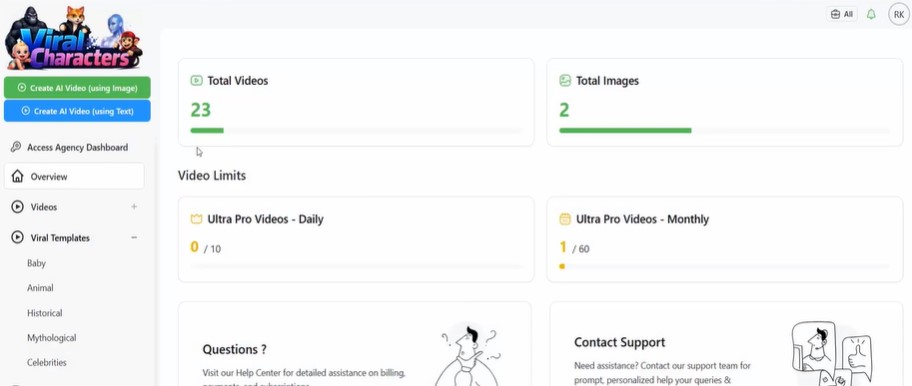Select Overview in the sidebar
The image size is (912, 386).
click(x=74, y=176)
